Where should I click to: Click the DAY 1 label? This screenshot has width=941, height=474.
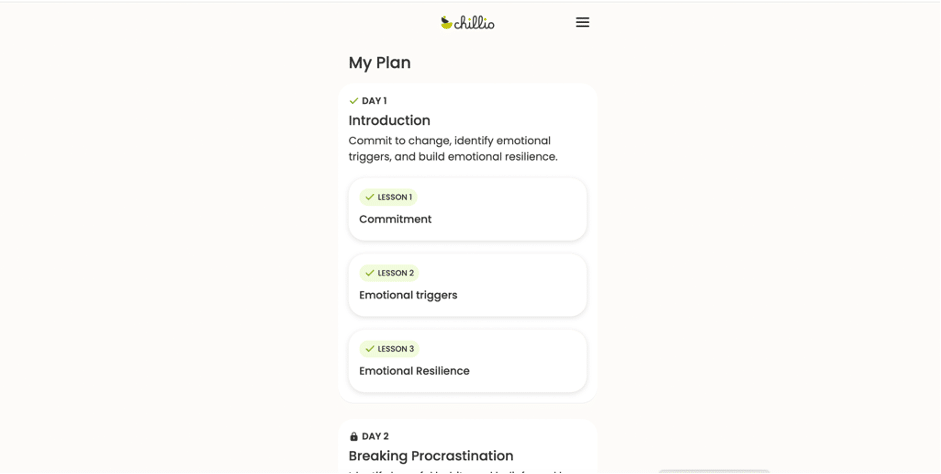coord(374,101)
